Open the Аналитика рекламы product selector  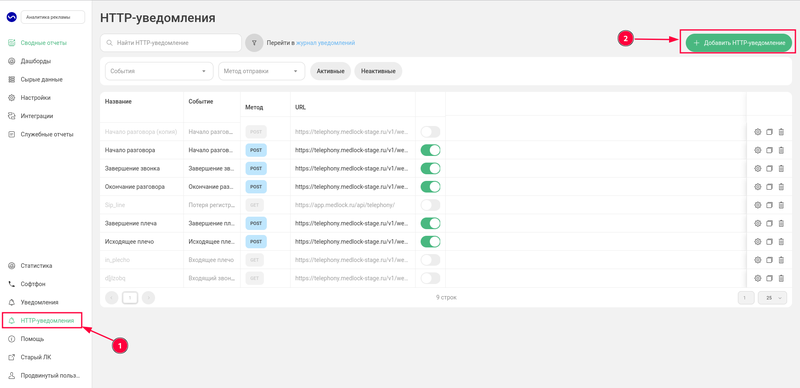[x=53, y=17]
